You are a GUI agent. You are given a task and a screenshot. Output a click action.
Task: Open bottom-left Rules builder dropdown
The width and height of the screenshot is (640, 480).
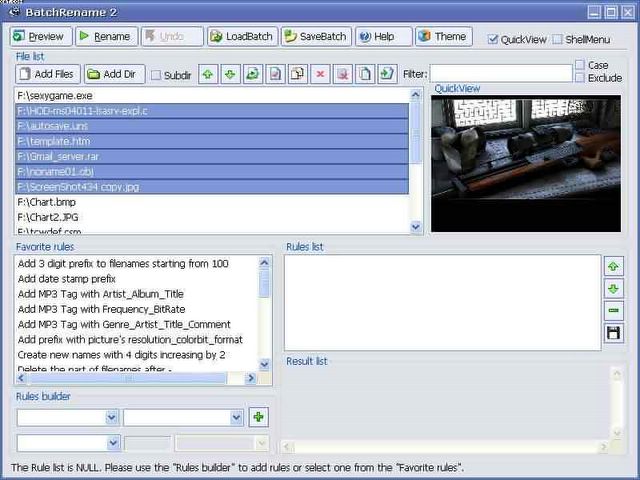(113, 443)
